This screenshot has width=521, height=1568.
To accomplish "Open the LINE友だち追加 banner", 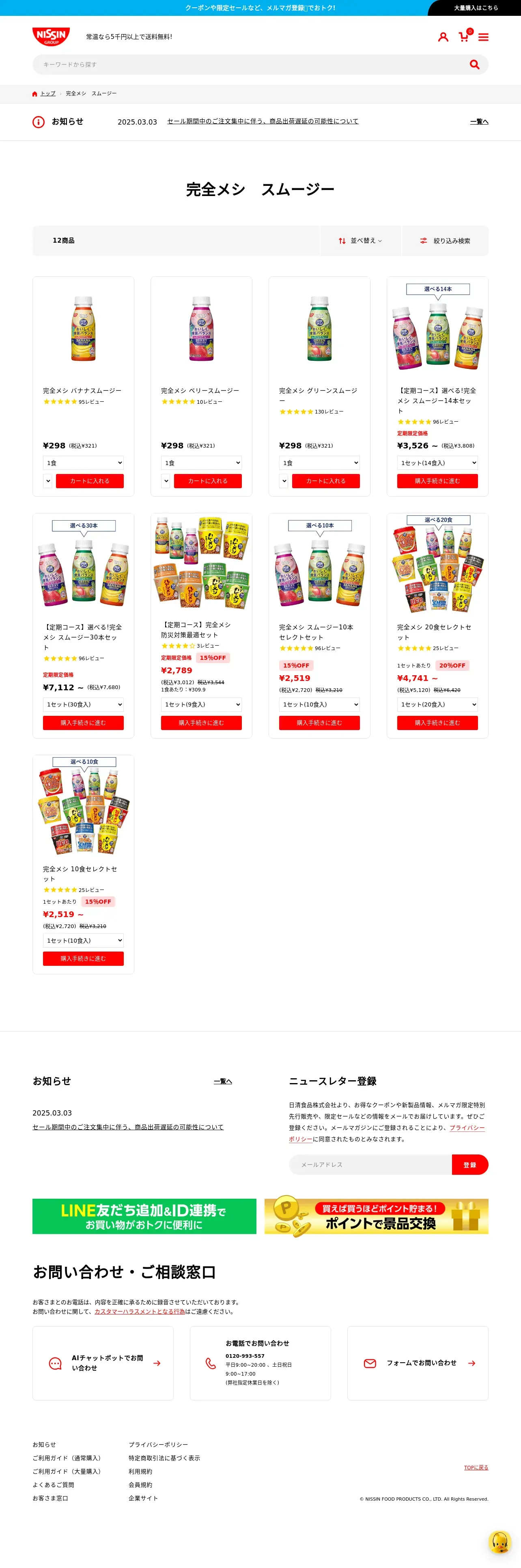I will (x=144, y=1216).
